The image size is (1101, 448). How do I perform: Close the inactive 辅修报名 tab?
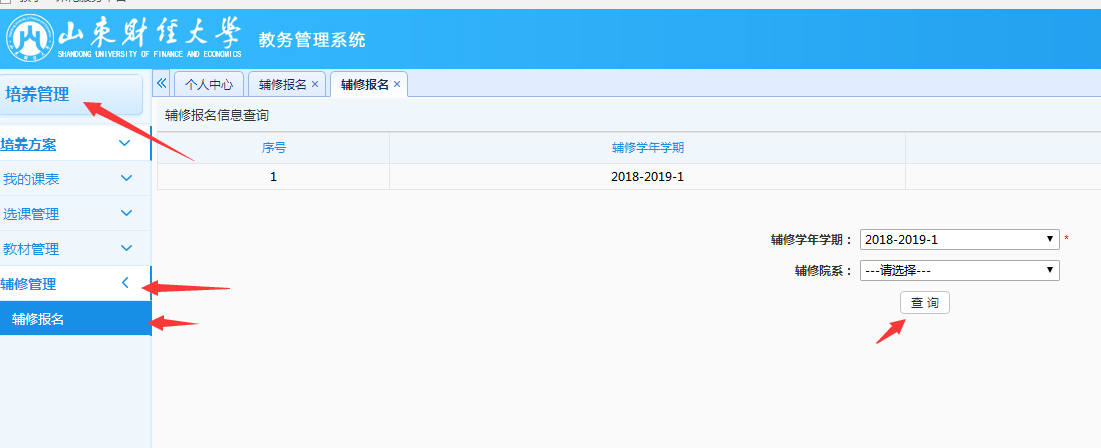[315, 85]
